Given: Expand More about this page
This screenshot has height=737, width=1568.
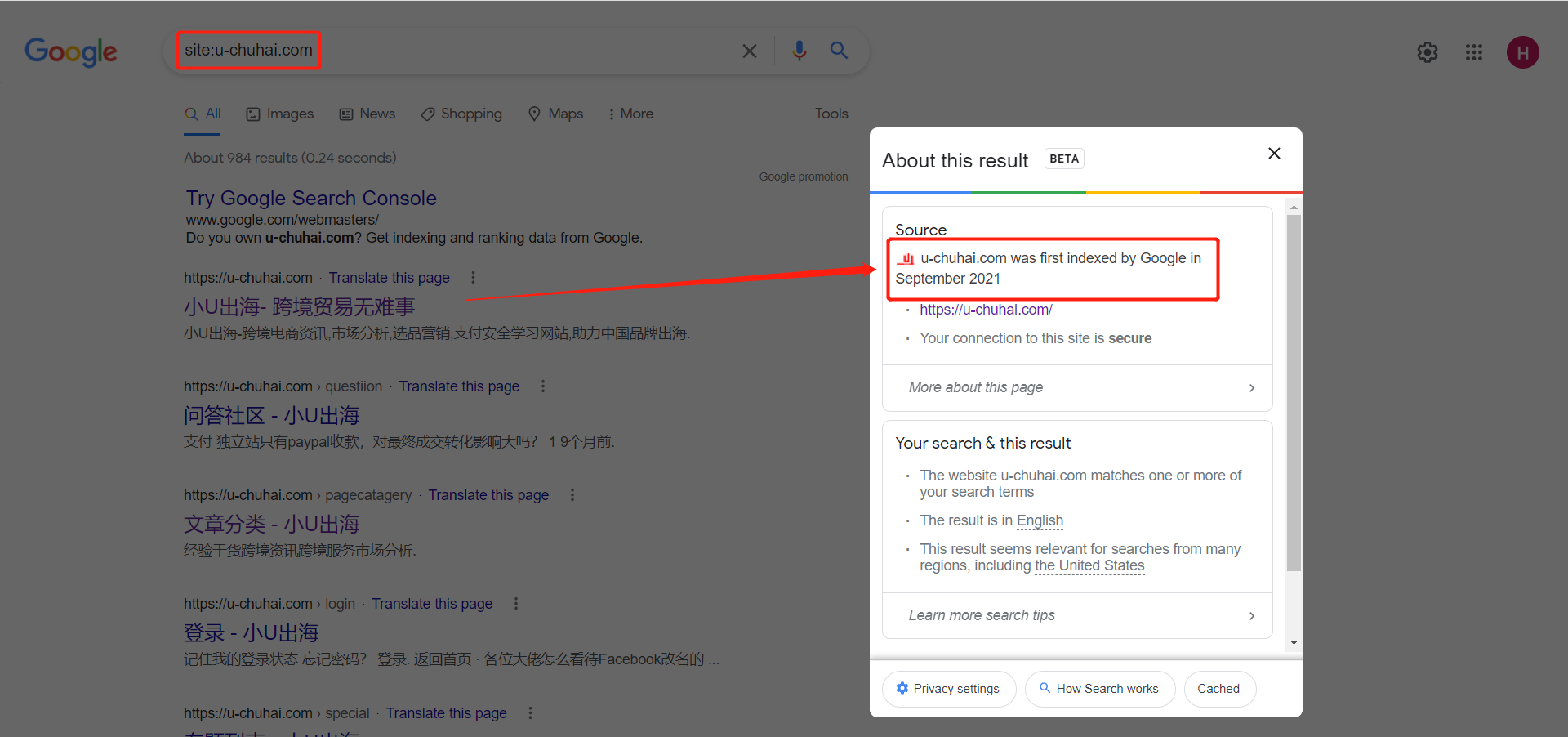Looking at the screenshot, I should point(1077,387).
